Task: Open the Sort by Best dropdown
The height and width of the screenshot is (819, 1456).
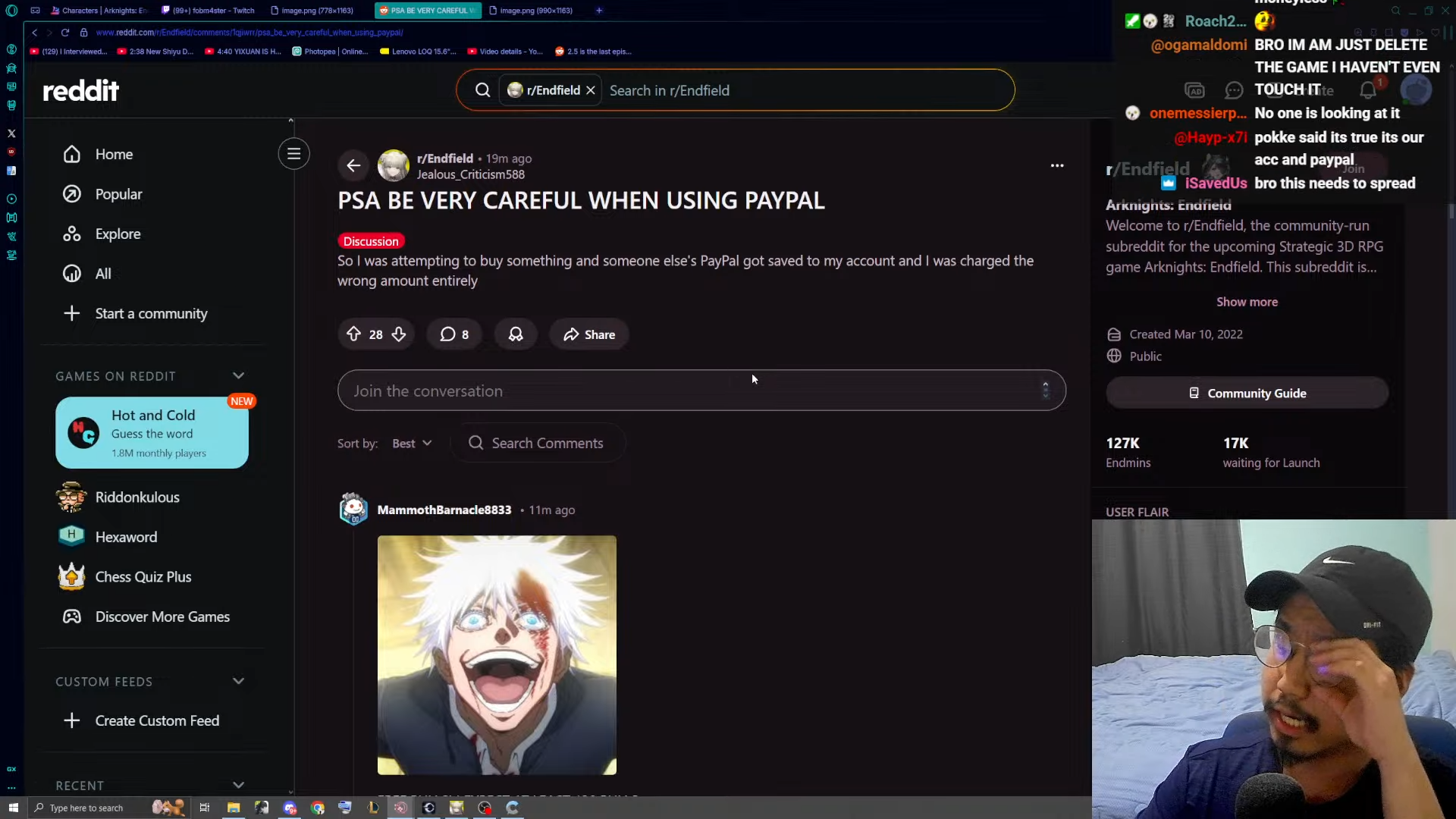Action: (x=412, y=444)
